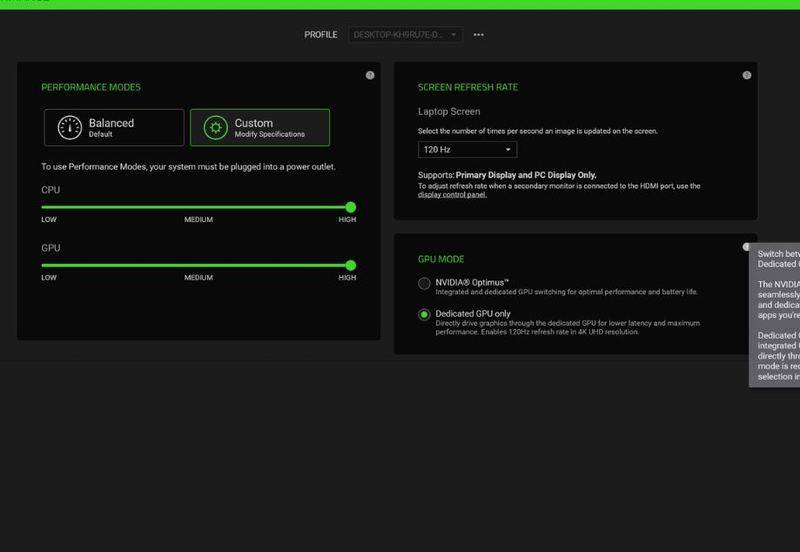Image resolution: width=800 pixels, height=552 pixels.
Task: Select Dedicated GPU only mode
Action: [x=424, y=315]
